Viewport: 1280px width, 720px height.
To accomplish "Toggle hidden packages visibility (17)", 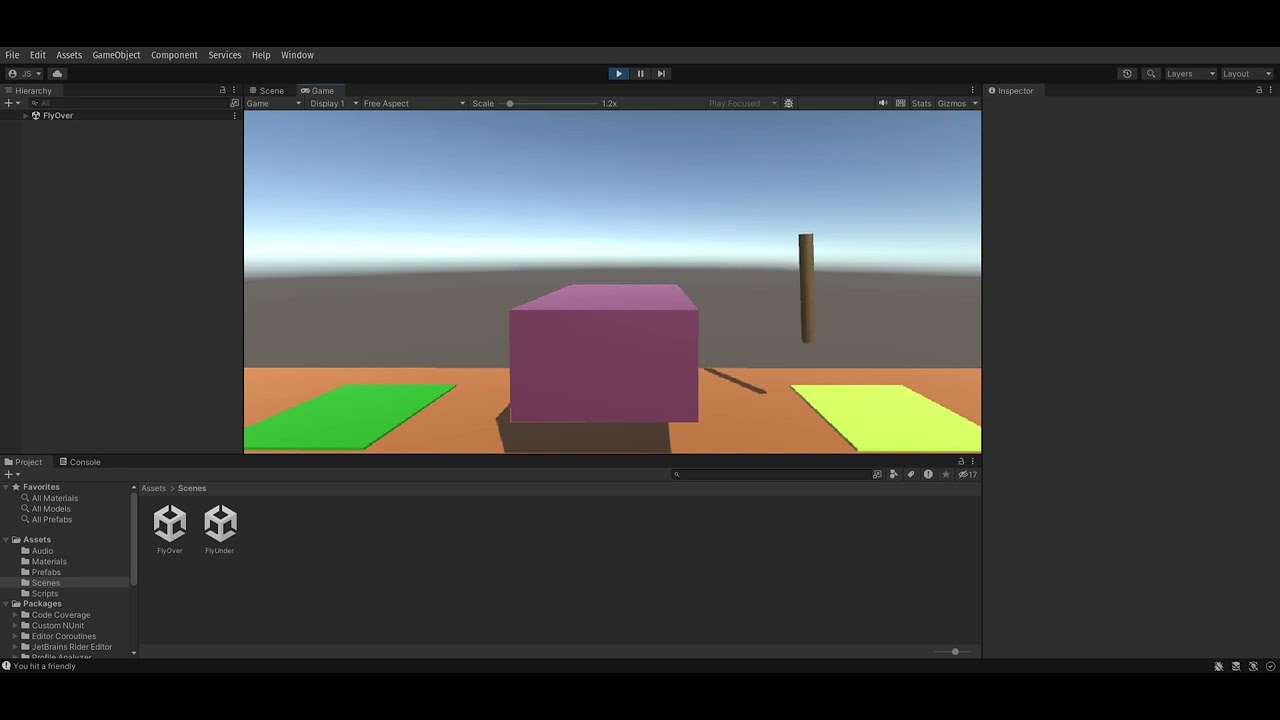I will [967, 474].
